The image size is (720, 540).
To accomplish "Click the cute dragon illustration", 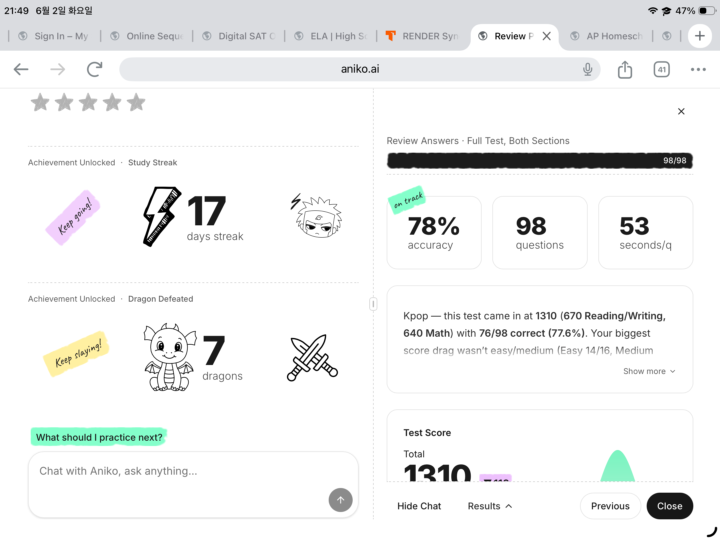I will [169, 358].
